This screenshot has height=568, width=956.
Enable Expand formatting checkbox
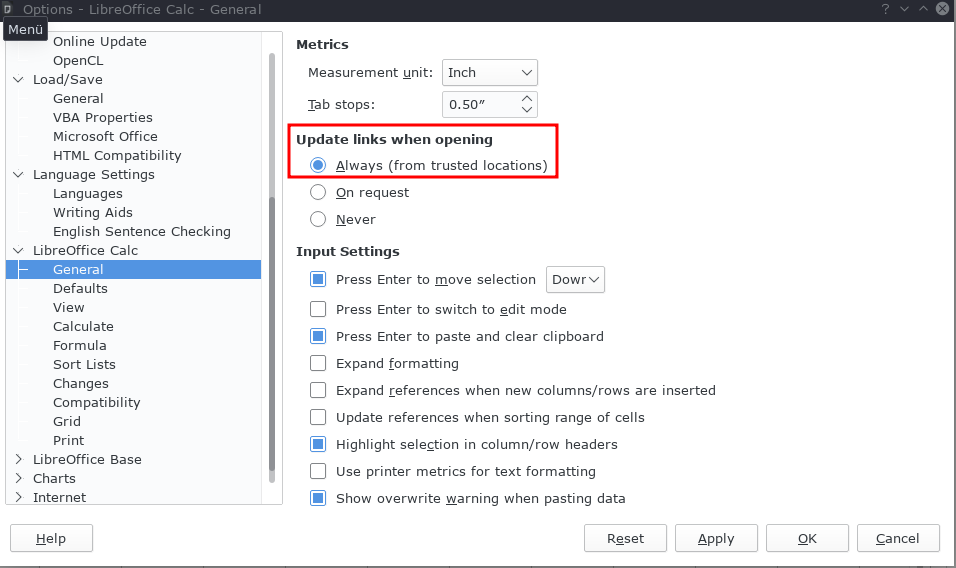(x=318, y=363)
